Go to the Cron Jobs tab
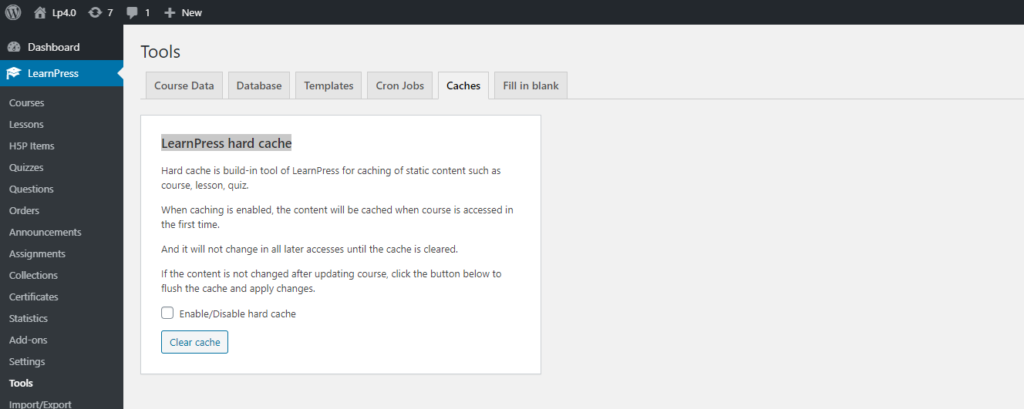Screen dimensions: 1024x409 (400, 86)
